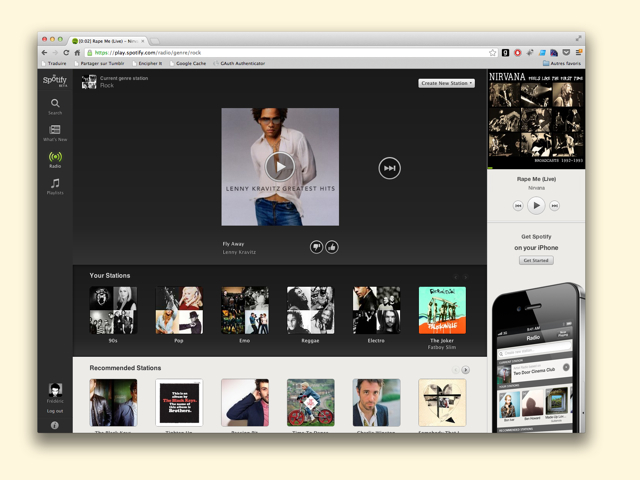Play Fly Away on the album cover
Screen dimensions: 640x480
[x=280, y=167]
